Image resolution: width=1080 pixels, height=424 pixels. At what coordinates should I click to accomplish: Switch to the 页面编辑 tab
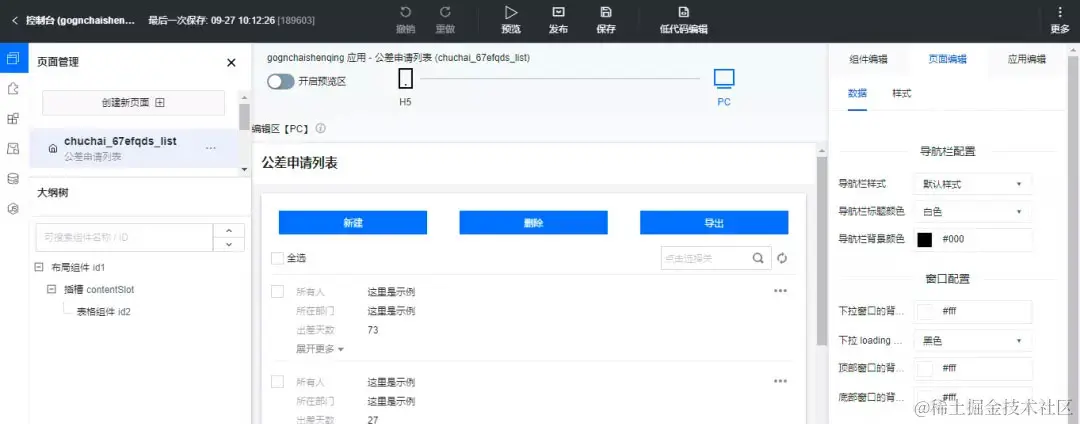948,59
